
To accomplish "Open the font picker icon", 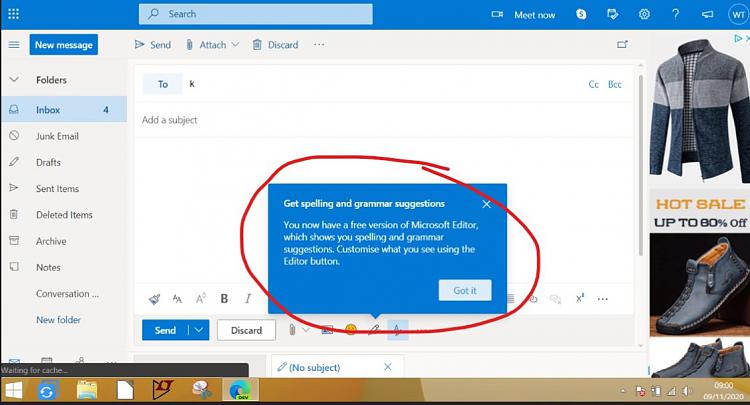I will (x=177, y=299).
